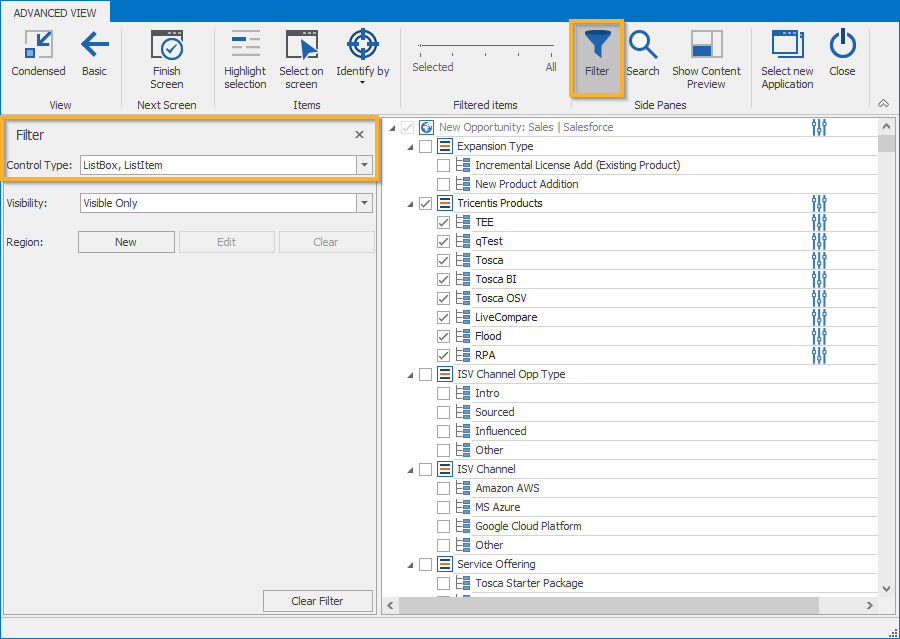Screen dimensions: 900x639
Task: Activate Select on screen tool
Action: (x=301, y=59)
